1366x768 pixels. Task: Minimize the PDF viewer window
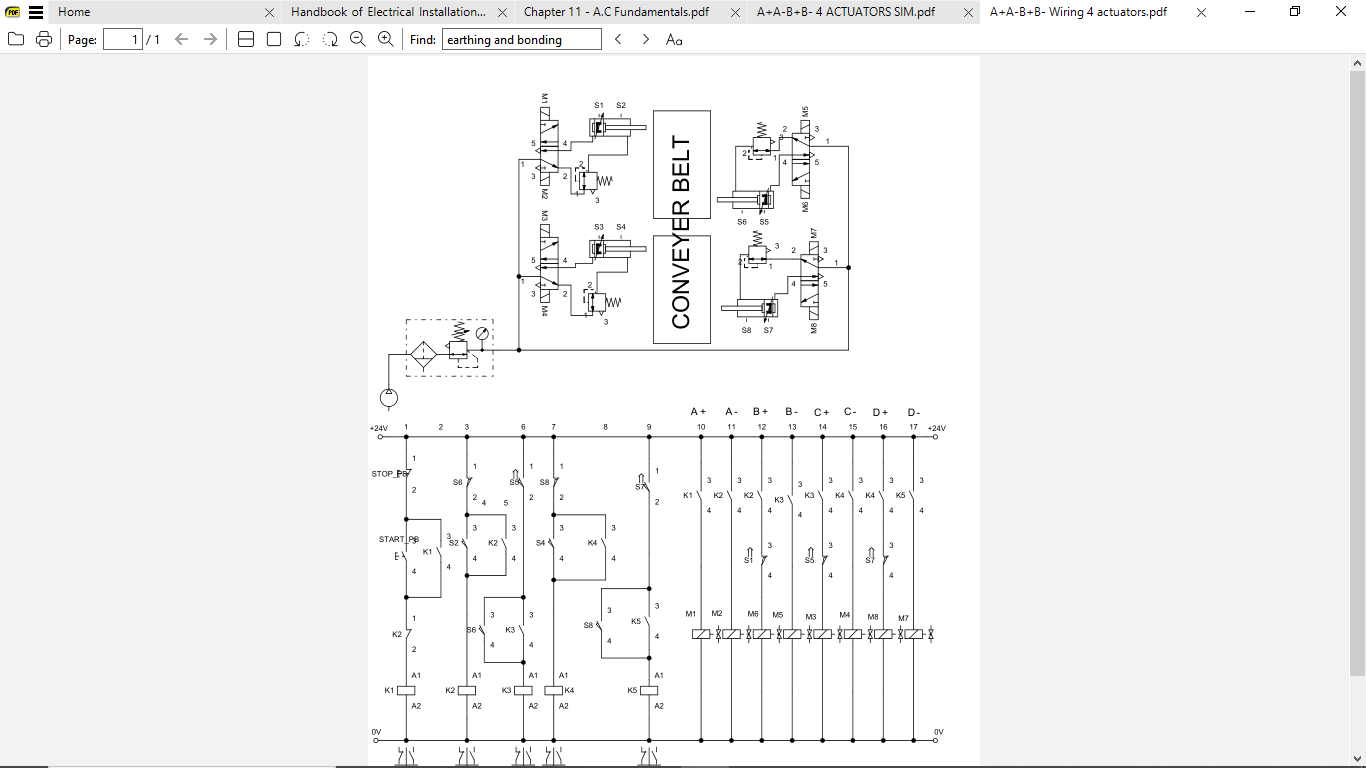coord(1250,12)
